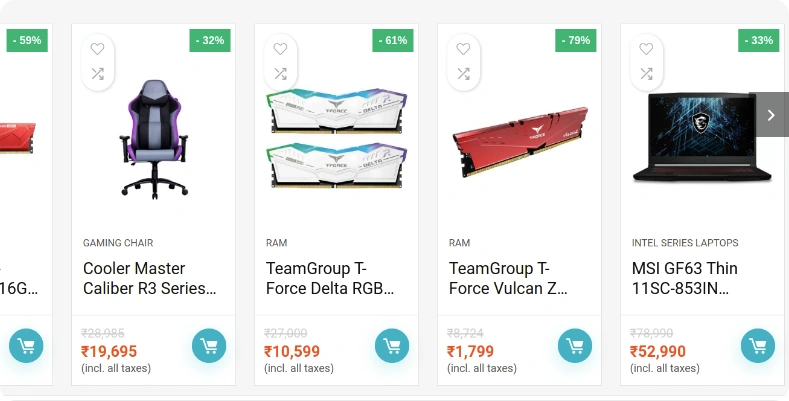Add T-Force Delta RGB RAM to cart
This screenshot has width=789, height=401.
coord(392,346)
